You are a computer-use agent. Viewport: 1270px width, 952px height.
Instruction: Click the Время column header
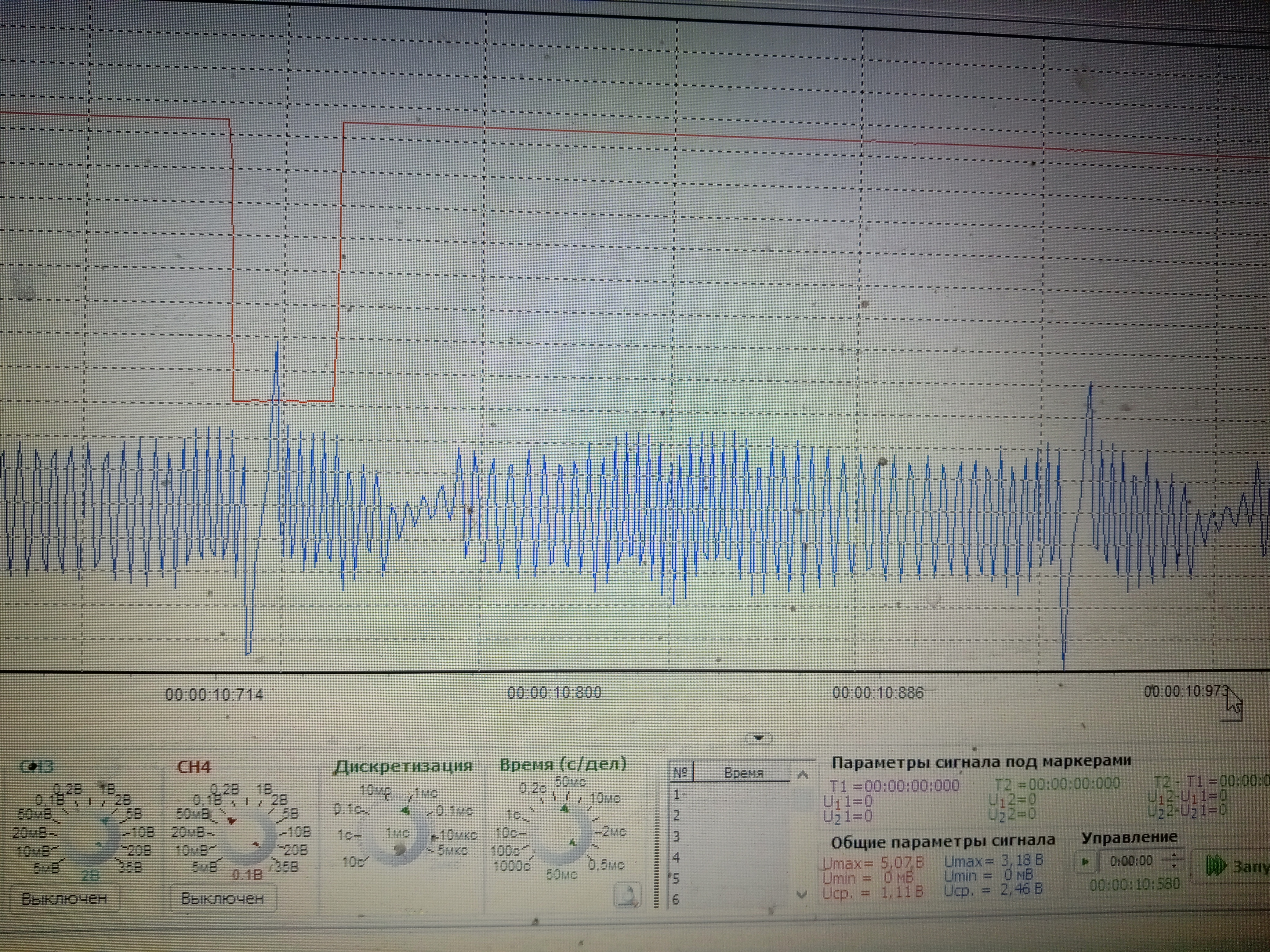743,773
